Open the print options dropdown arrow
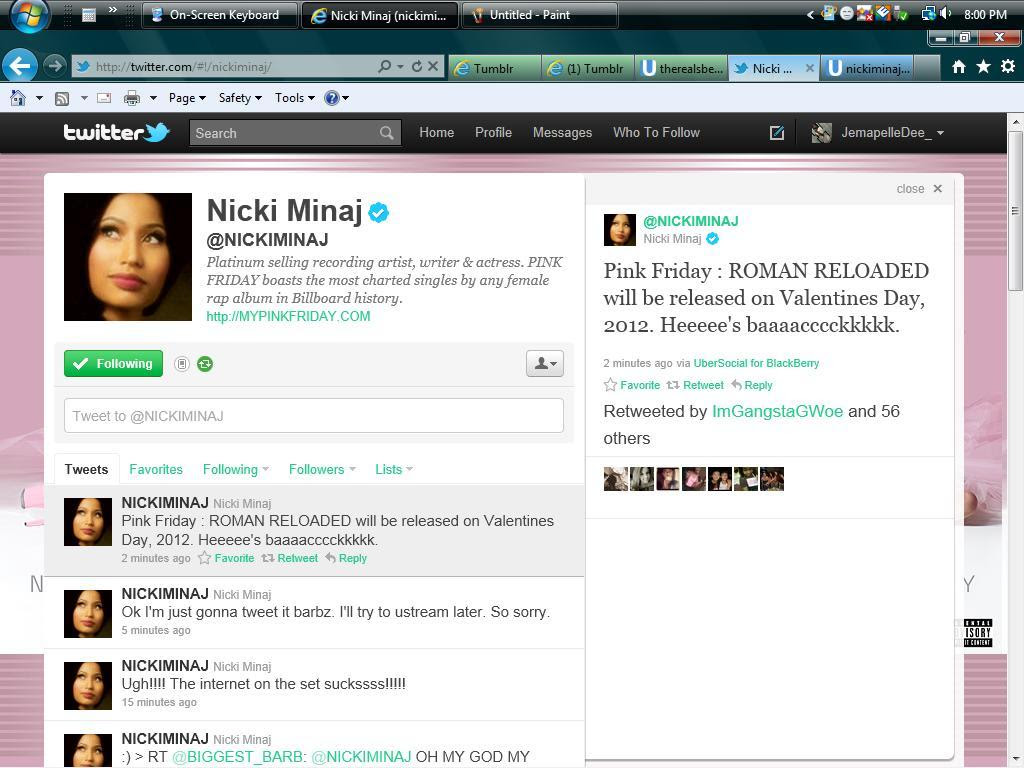Screen dimensions: 1024x768 [153, 98]
